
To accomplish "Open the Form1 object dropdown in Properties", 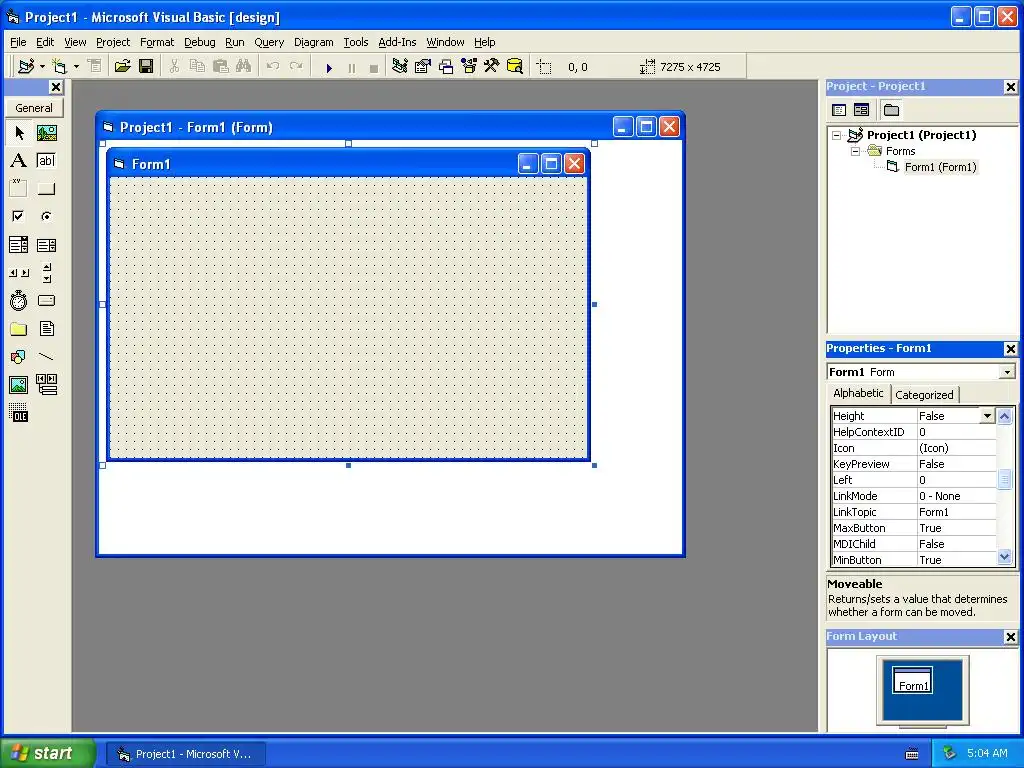I will click(1007, 372).
